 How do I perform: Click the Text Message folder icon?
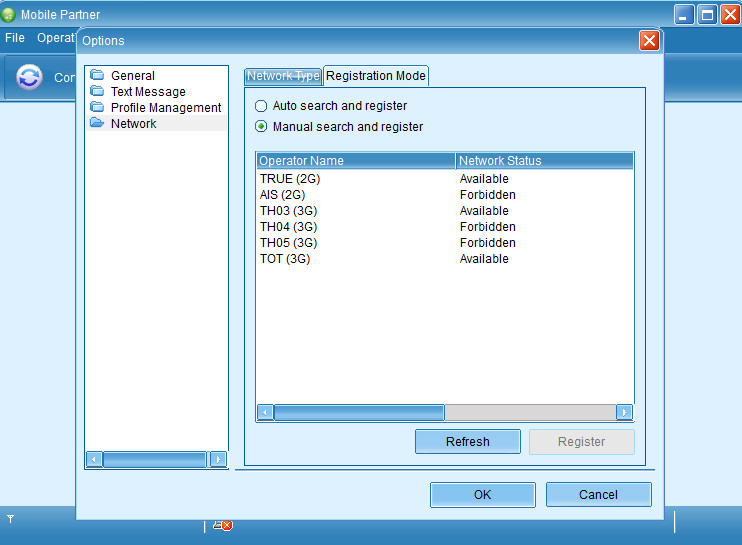(97, 91)
